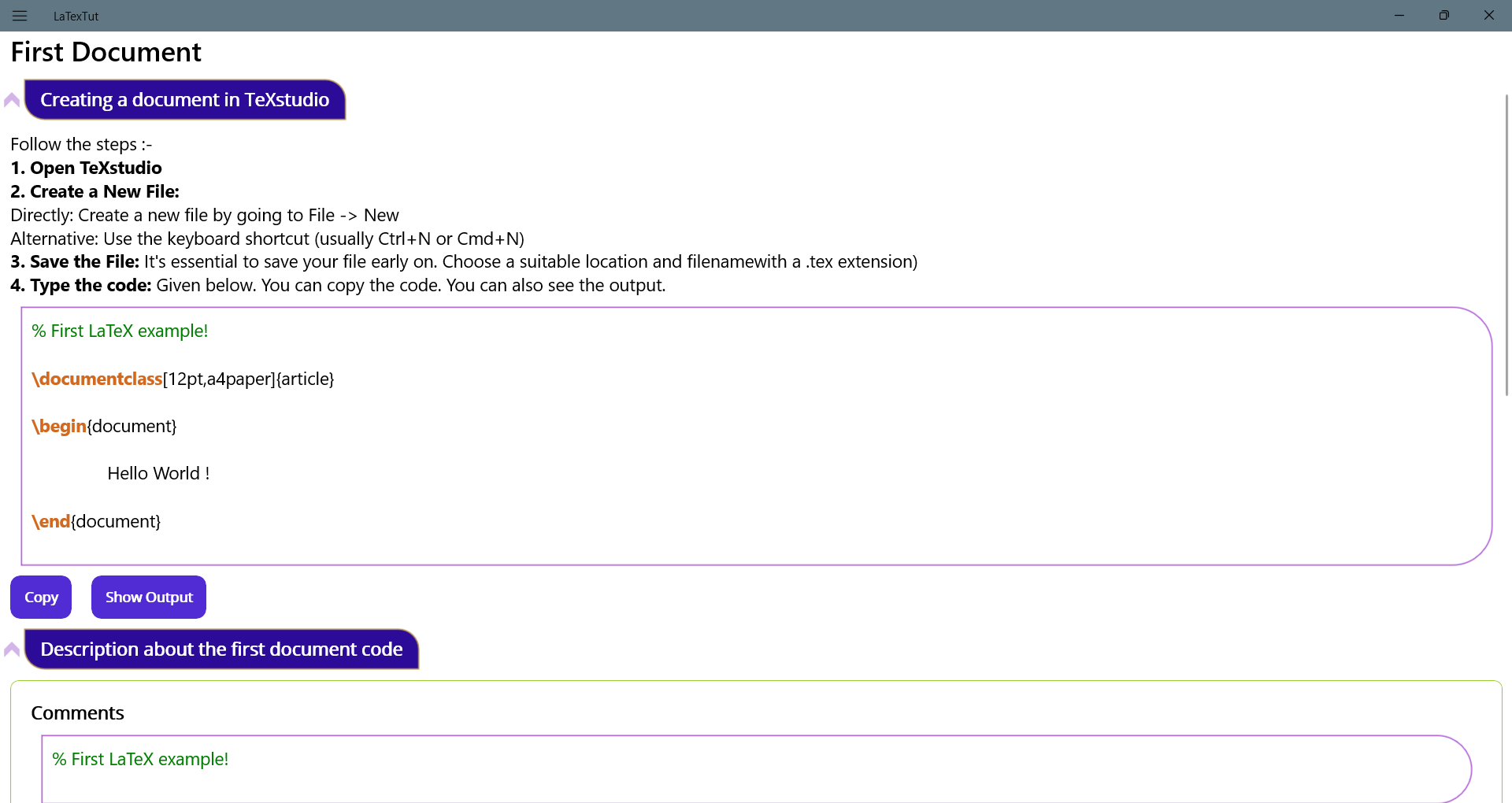Close the LaTexTut window
Image resolution: width=1512 pixels, height=803 pixels.
point(1489,16)
